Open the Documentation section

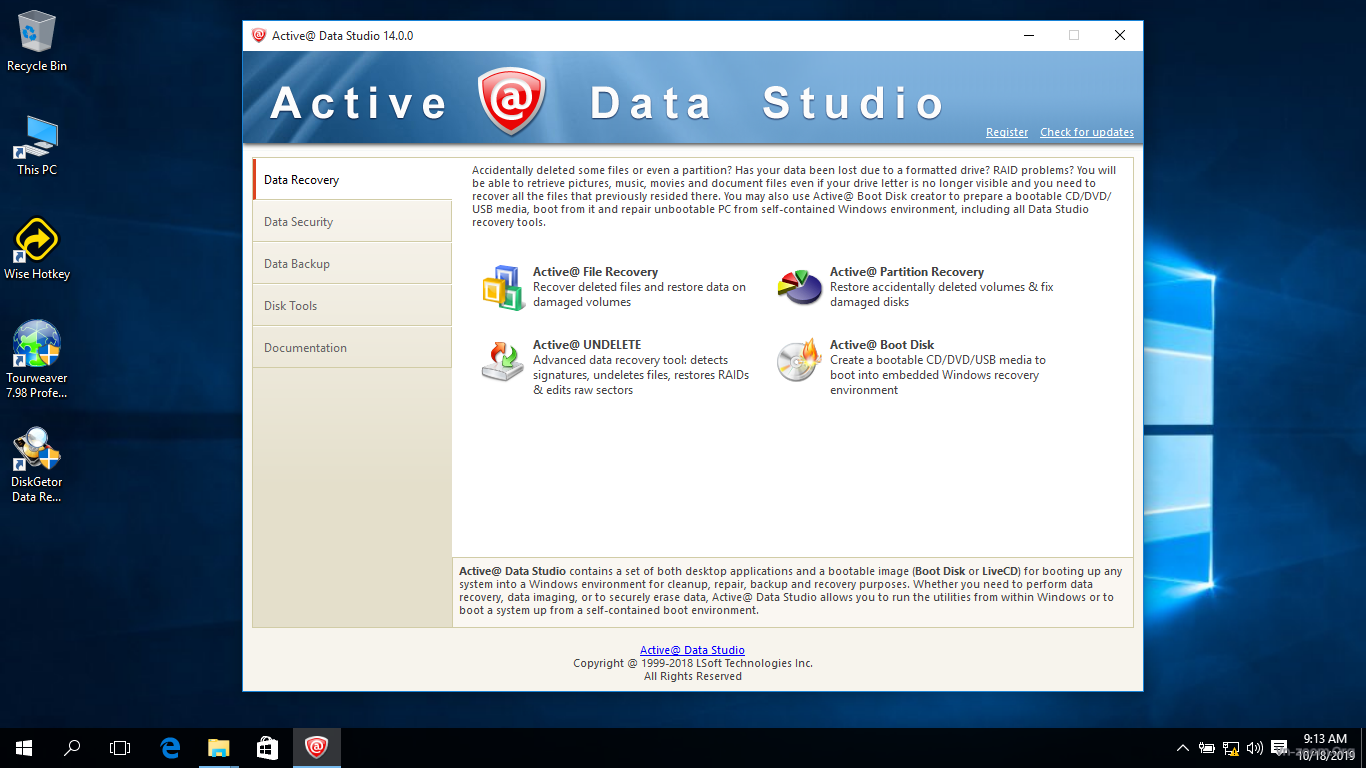(305, 347)
